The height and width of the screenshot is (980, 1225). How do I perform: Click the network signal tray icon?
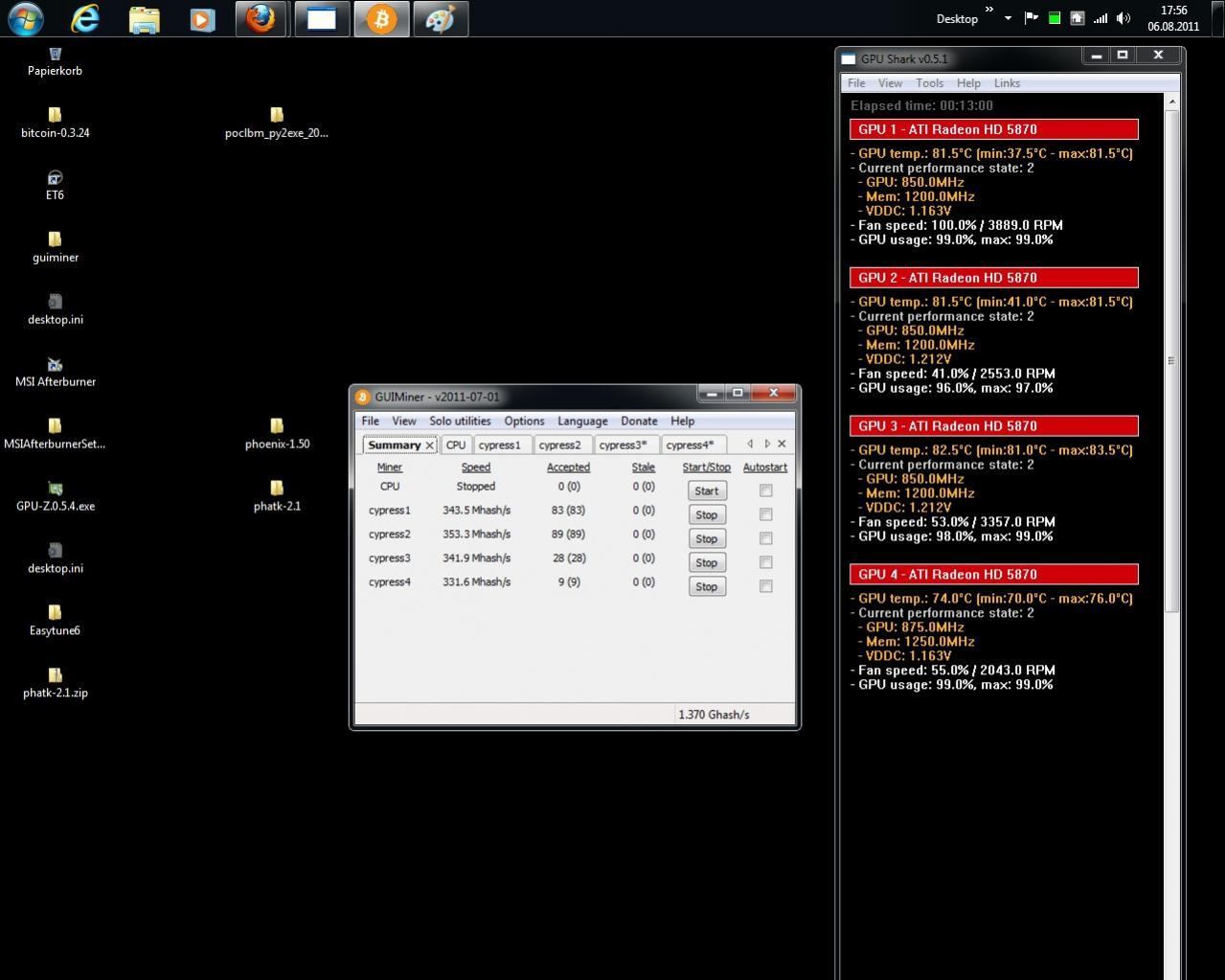point(1100,18)
